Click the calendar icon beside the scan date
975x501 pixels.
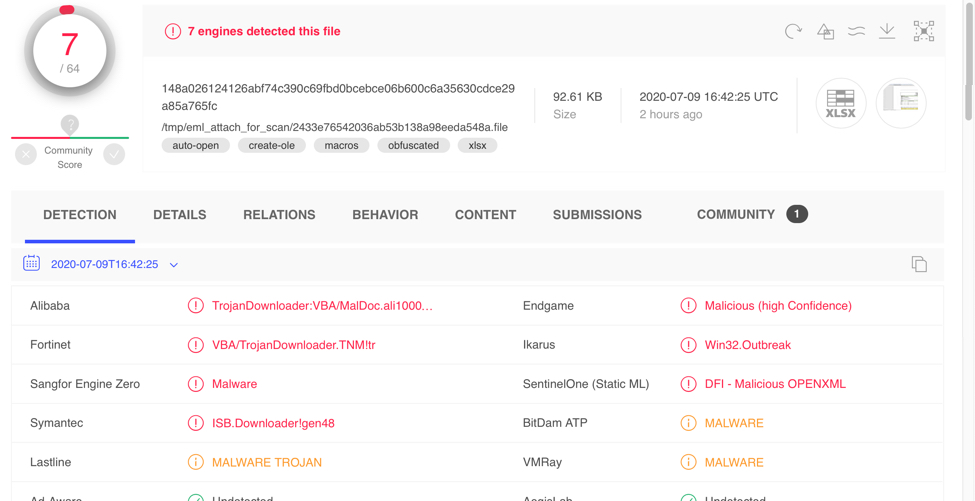(x=31, y=264)
